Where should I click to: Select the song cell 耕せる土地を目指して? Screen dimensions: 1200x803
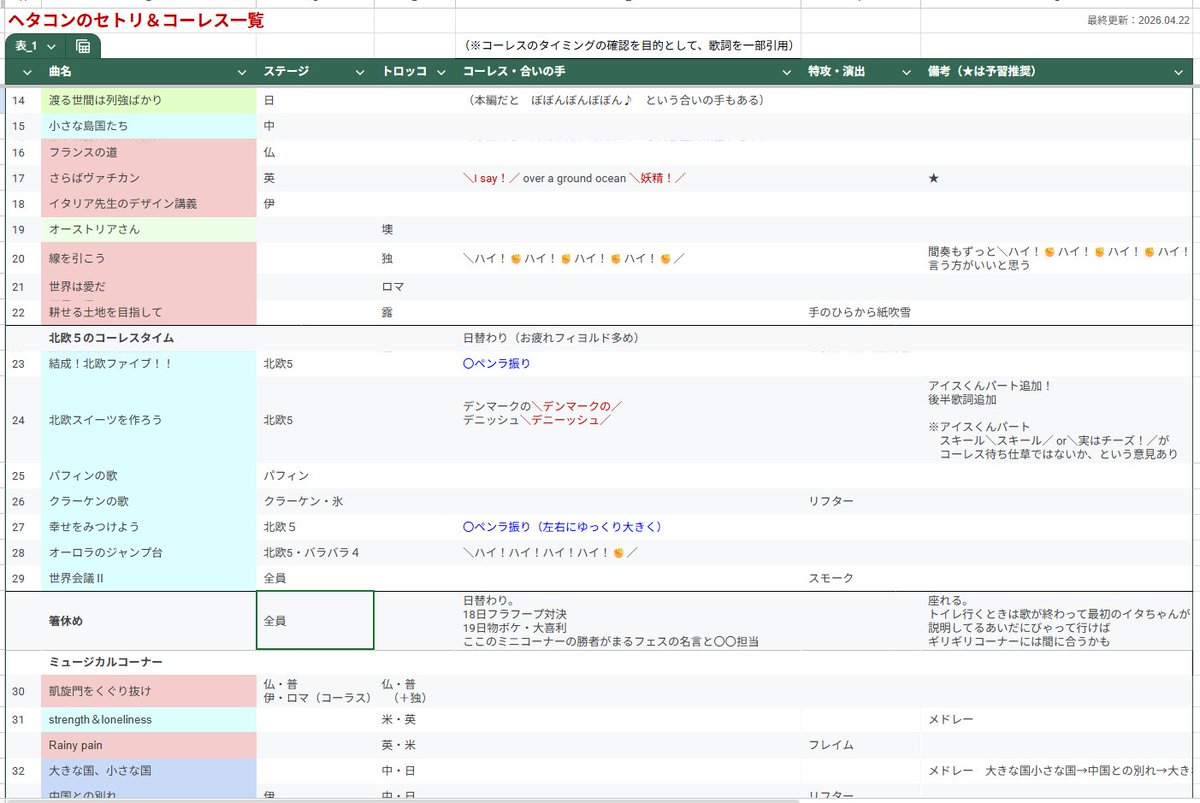coord(149,312)
